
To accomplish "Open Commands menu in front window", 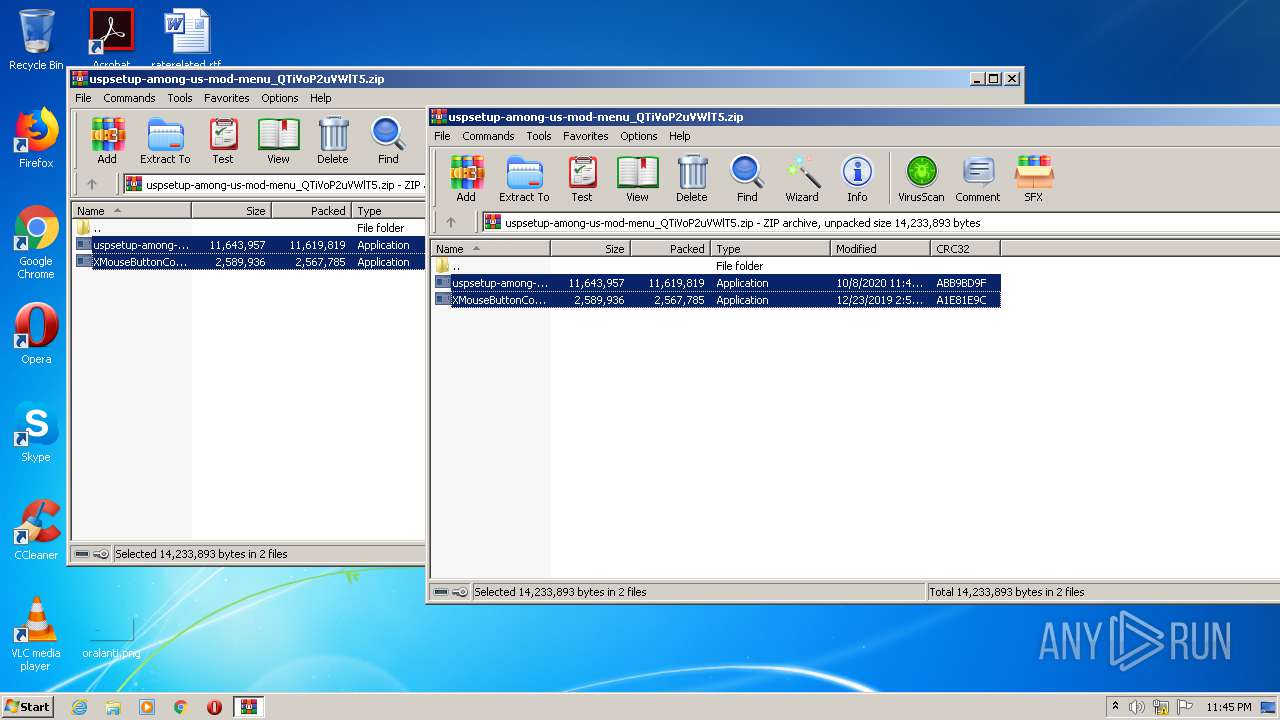I will pyautogui.click(x=488, y=136).
